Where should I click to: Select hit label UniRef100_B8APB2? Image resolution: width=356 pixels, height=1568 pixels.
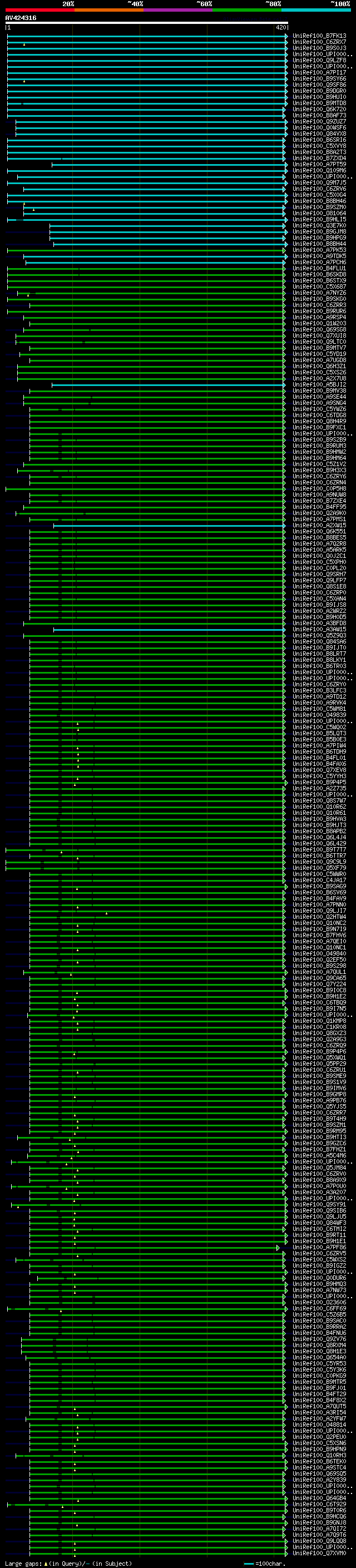(x=319, y=832)
